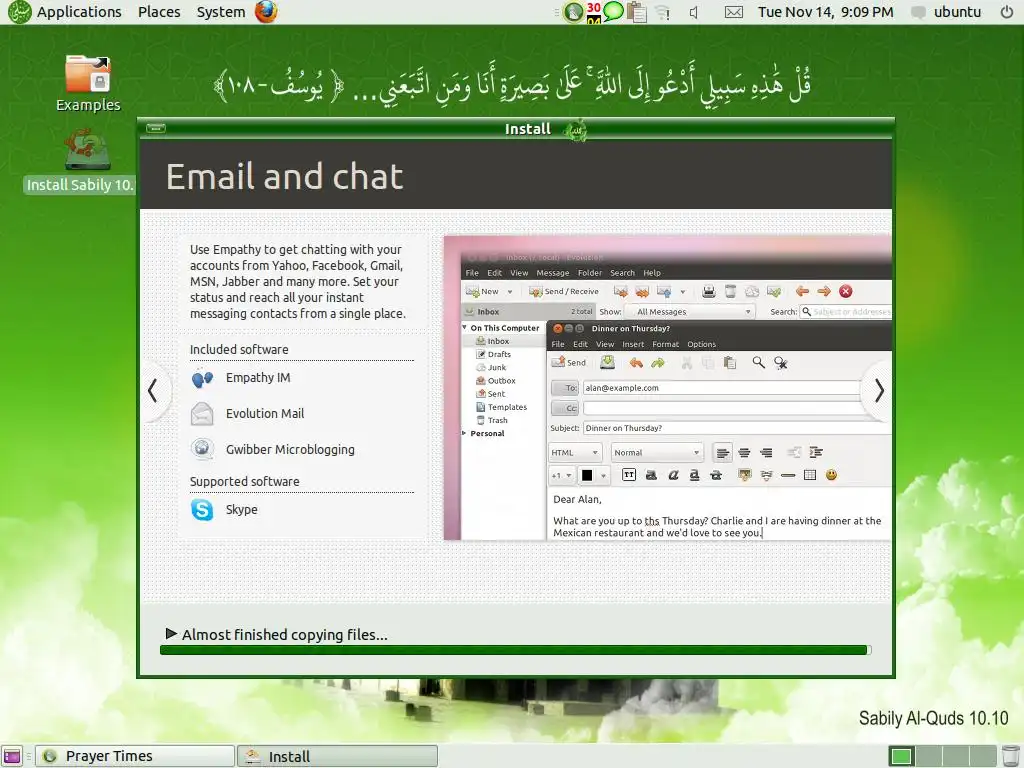Launch Firefox from the top panel
Screen dimensions: 1024x768
(x=266, y=12)
